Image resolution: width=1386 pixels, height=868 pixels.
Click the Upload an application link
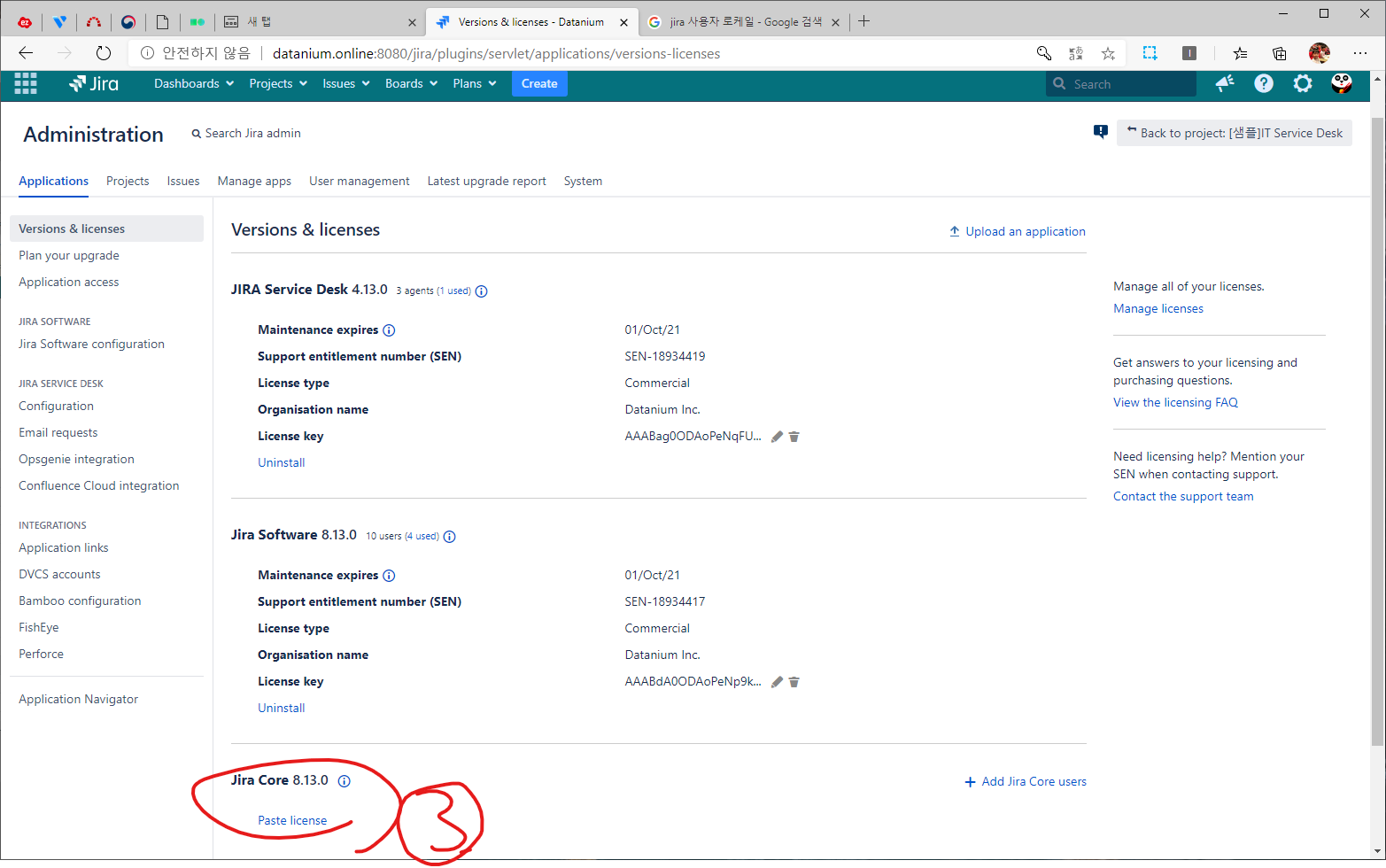[x=1018, y=231]
